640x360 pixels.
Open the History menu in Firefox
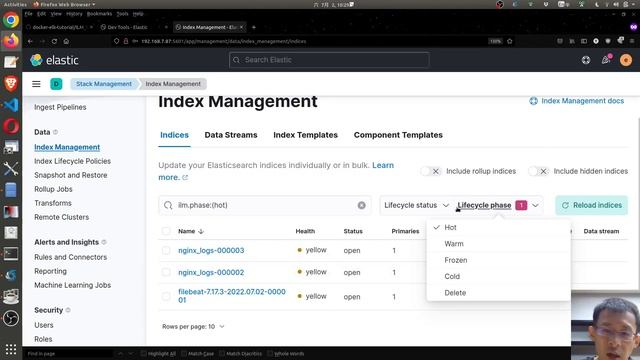[x=74, y=14]
